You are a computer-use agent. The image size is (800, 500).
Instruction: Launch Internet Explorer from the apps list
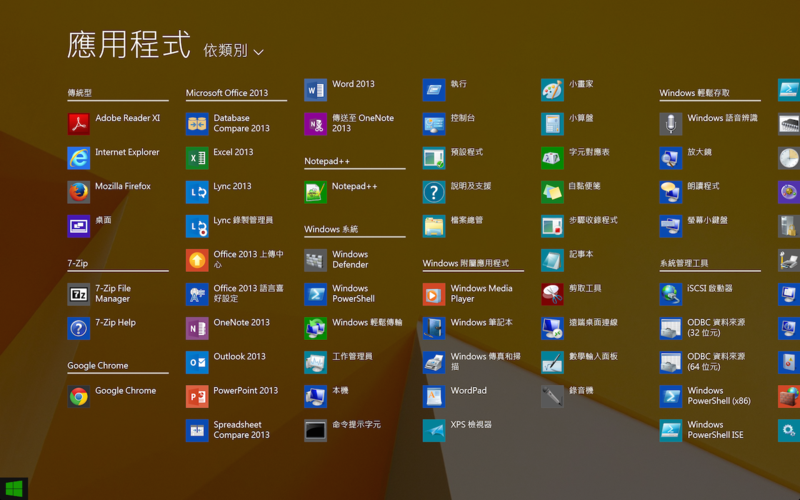pos(79,158)
